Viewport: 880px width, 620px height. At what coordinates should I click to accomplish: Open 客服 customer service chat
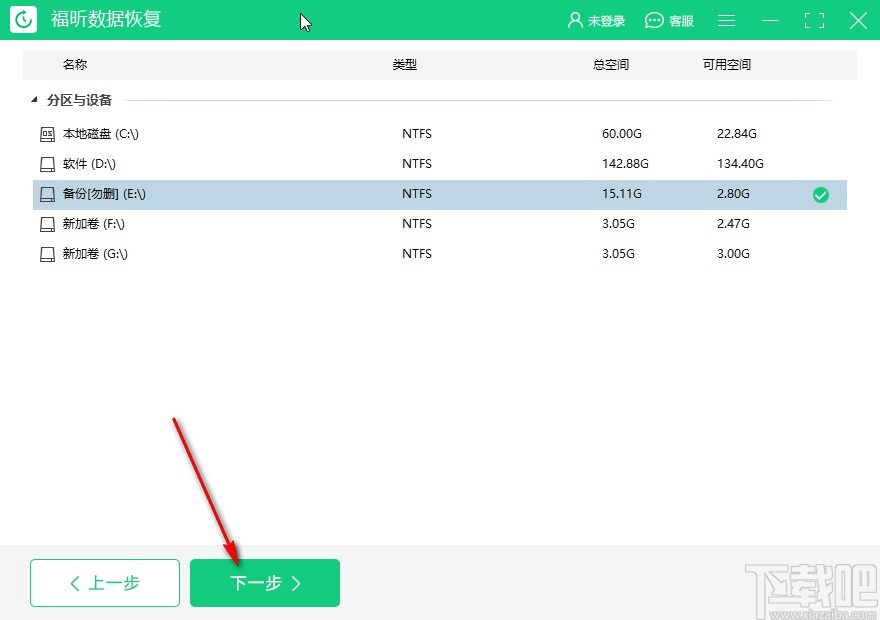pyautogui.click(x=669, y=21)
